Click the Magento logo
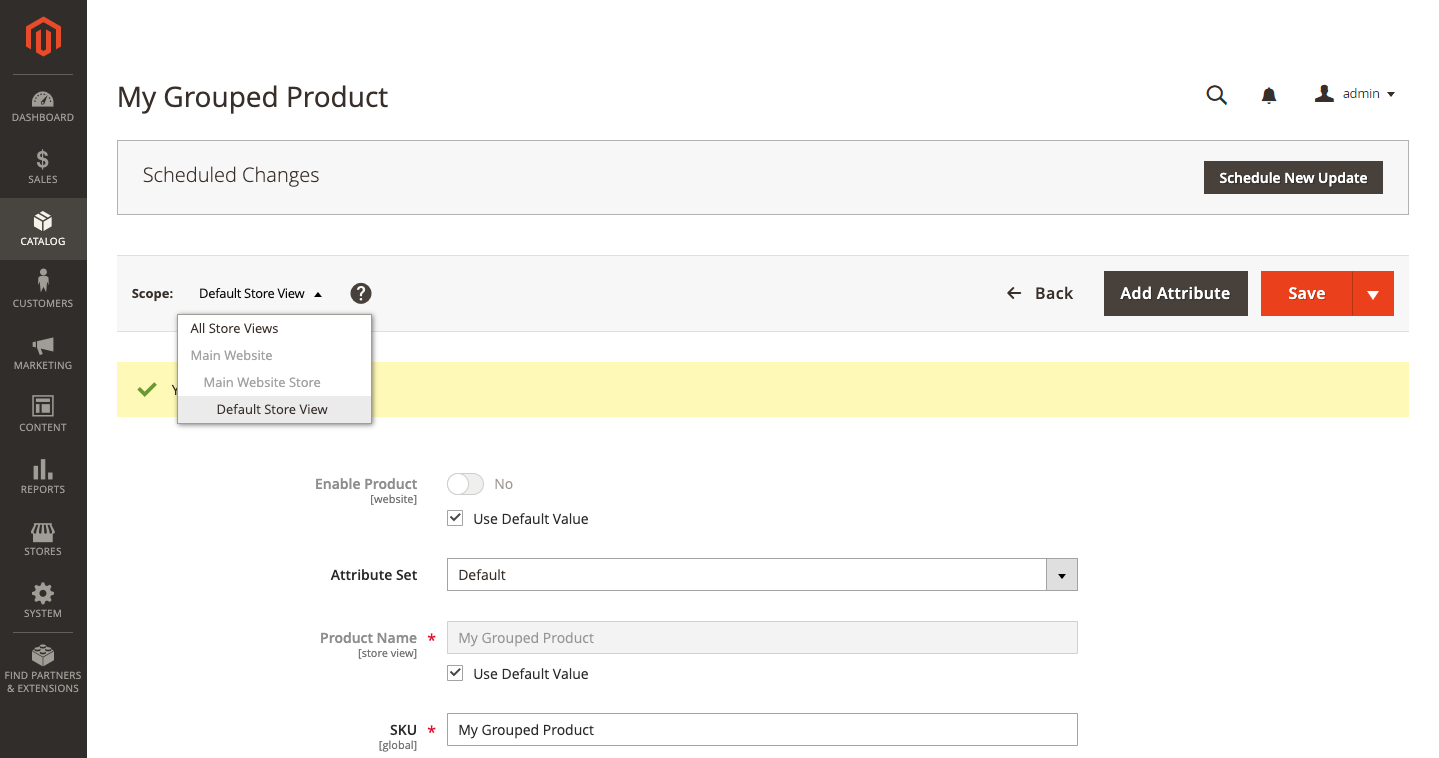The image size is (1439, 758). (43, 37)
